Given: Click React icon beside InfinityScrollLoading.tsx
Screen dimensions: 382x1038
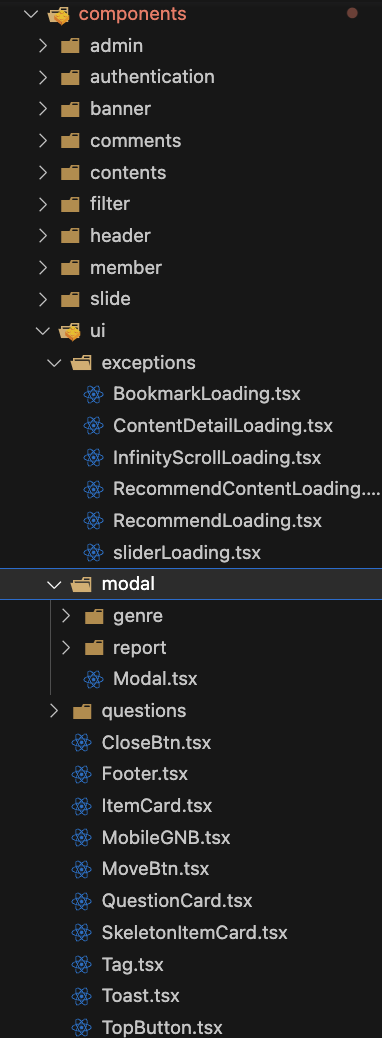Looking at the screenshot, I should [x=93, y=457].
